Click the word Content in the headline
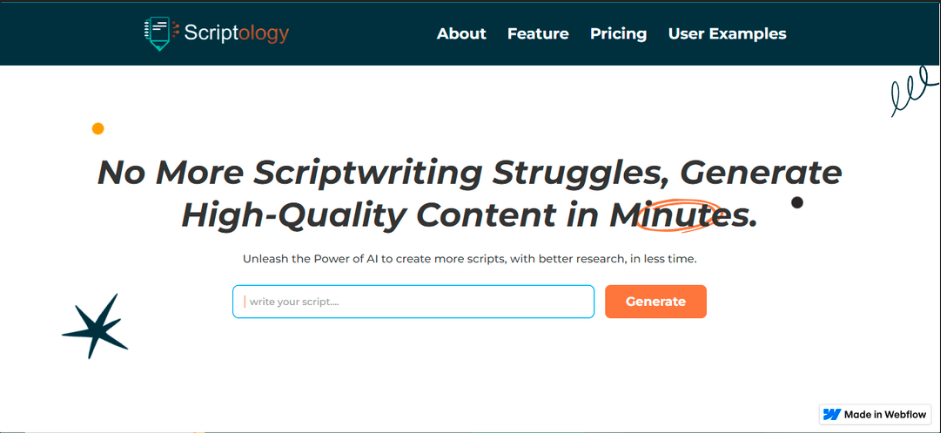 486,216
